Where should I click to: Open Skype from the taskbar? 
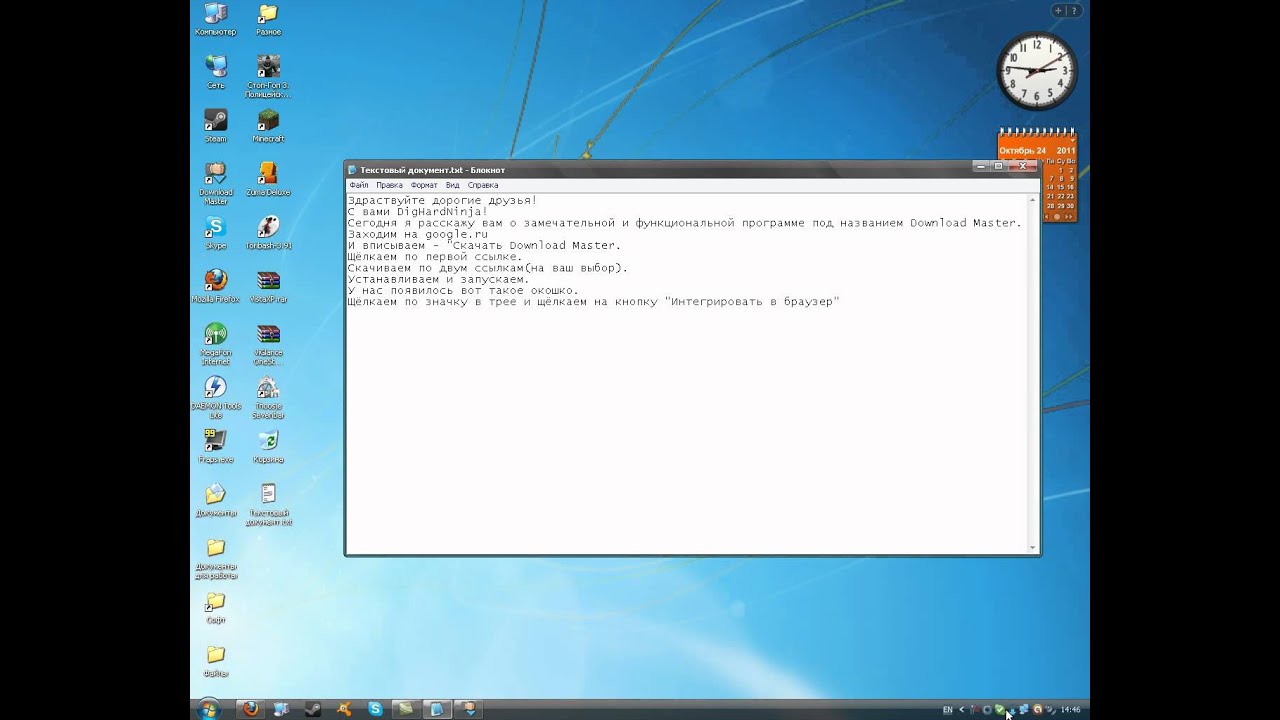click(x=374, y=709)
